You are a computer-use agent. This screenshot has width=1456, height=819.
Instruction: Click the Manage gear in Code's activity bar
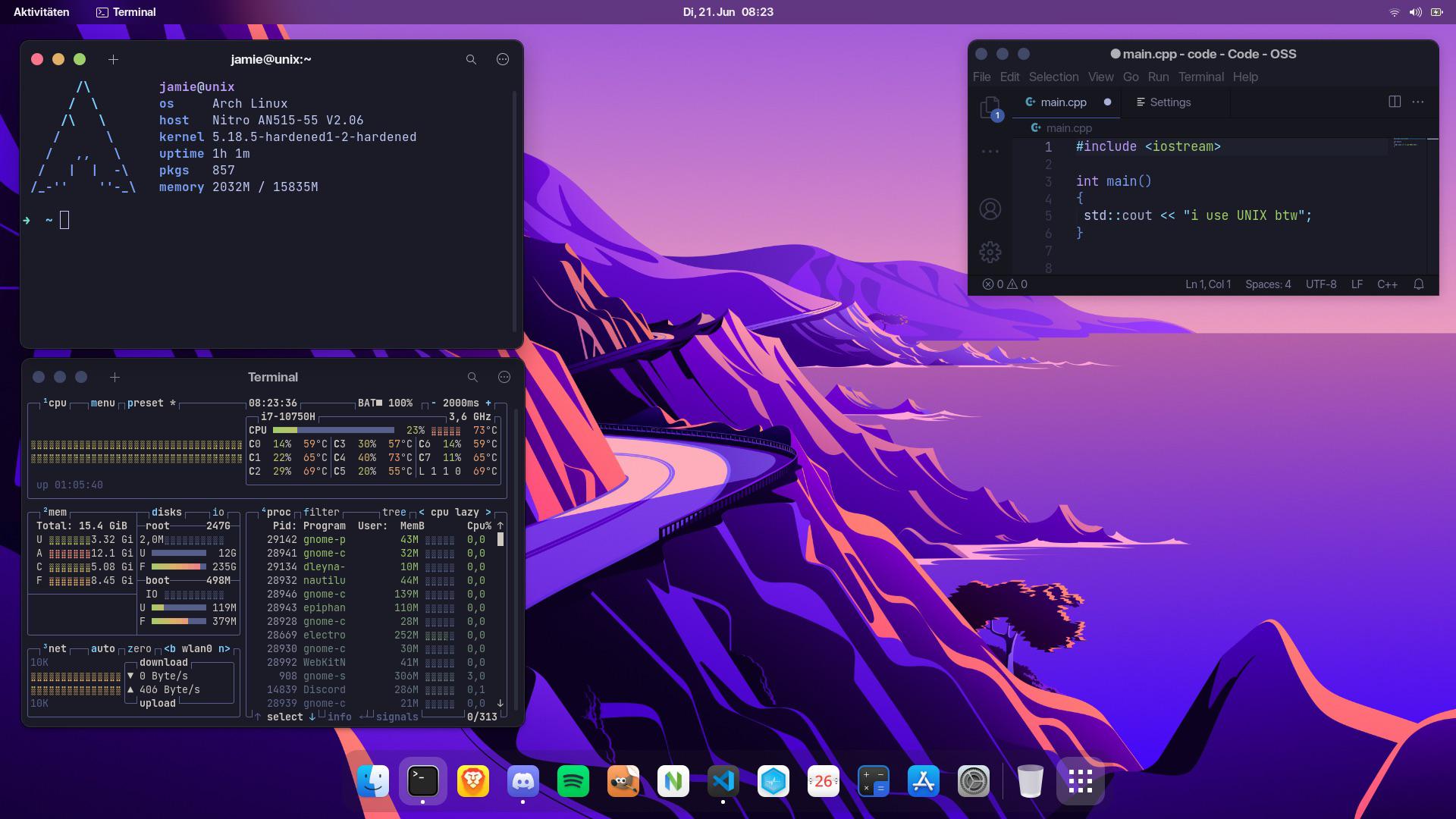990,253
